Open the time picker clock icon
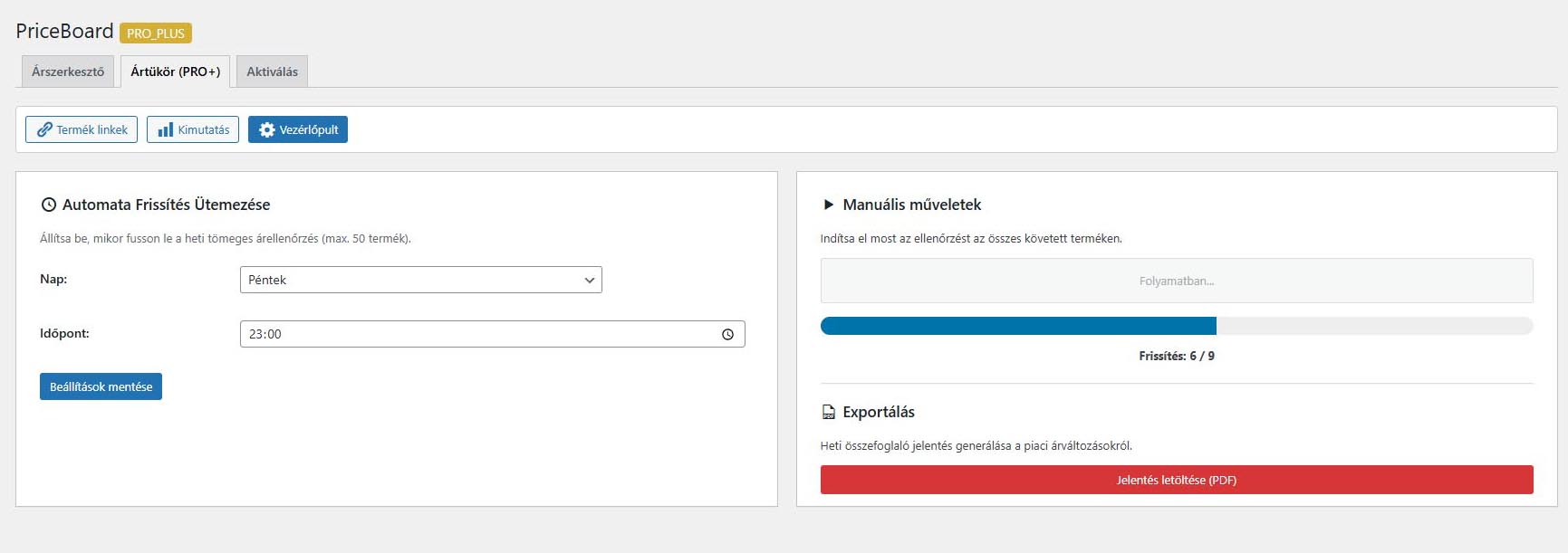Screen dimensions: 1568x553 pyautogui.click(x=727, y=334)
